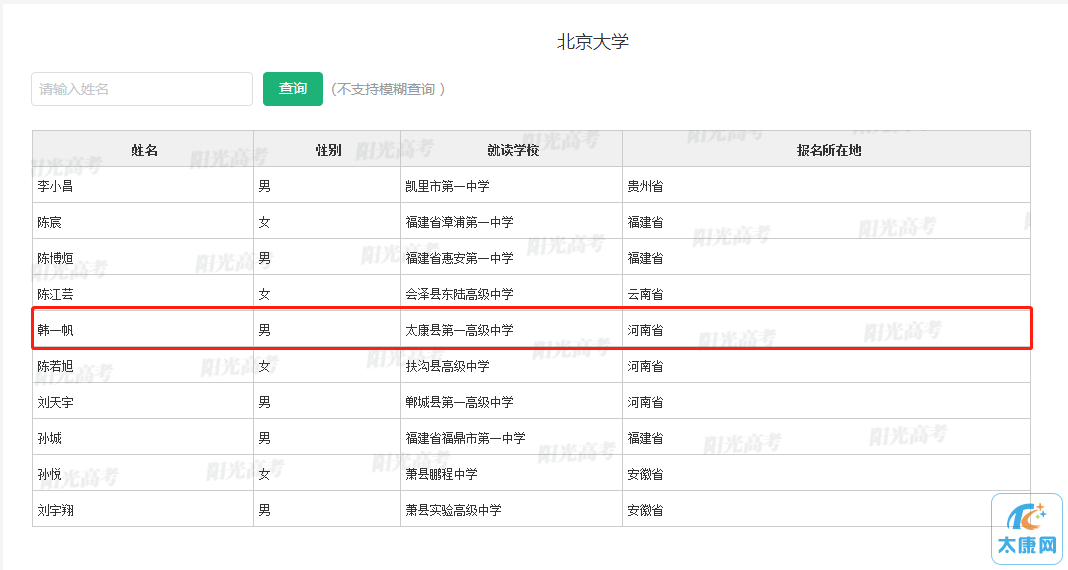Click gender 男 in 韩一帆's row
This screenshot has height=570, width=1068.
(x=264, y=330)
